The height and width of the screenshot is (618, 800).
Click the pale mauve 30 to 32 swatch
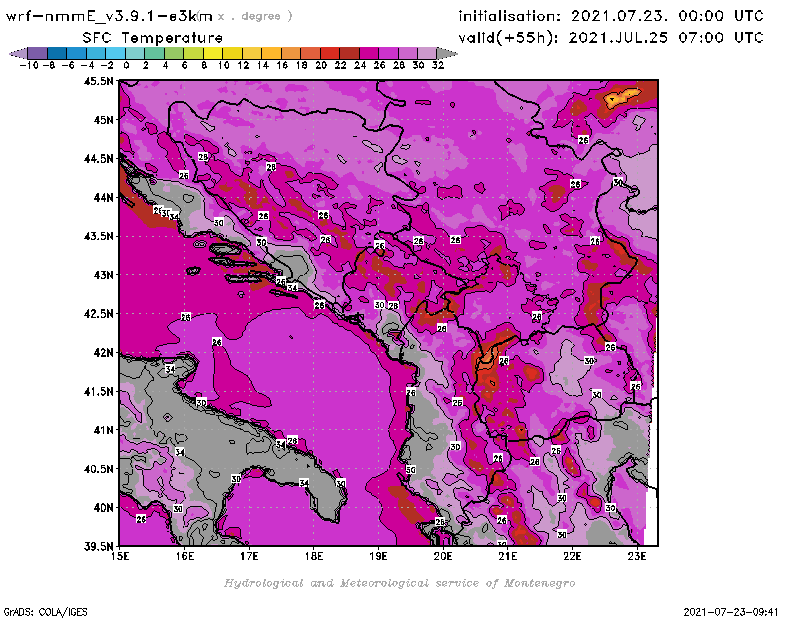tap(427, 53)
